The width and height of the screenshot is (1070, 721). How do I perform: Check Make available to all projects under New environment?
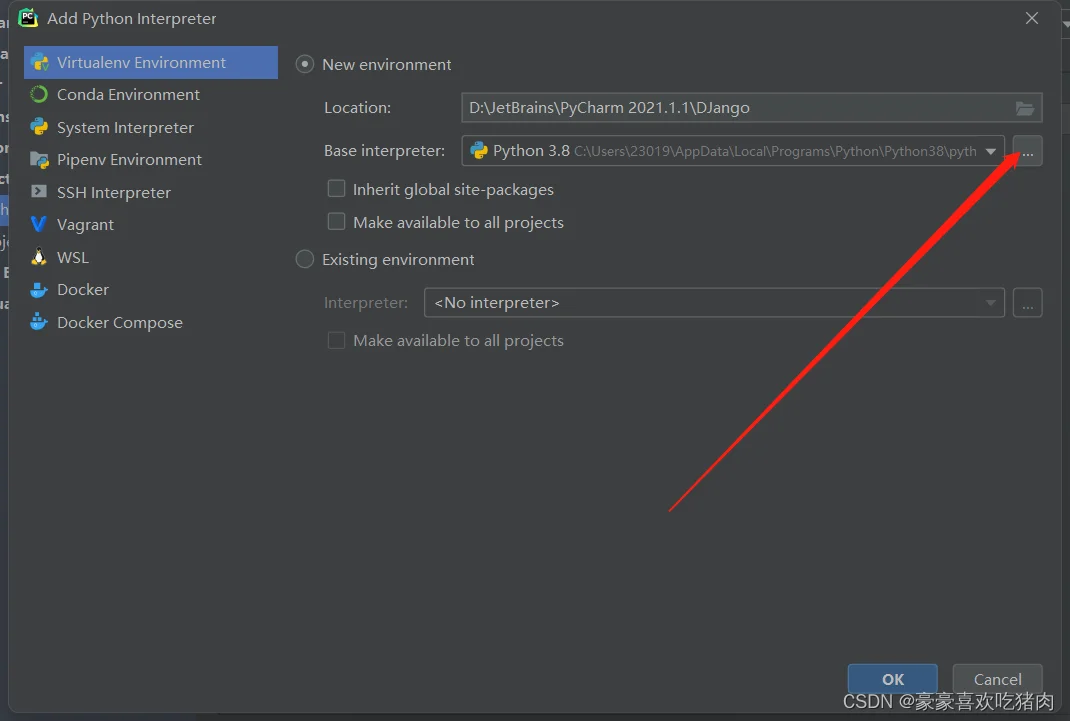click(x=336, y=222)
